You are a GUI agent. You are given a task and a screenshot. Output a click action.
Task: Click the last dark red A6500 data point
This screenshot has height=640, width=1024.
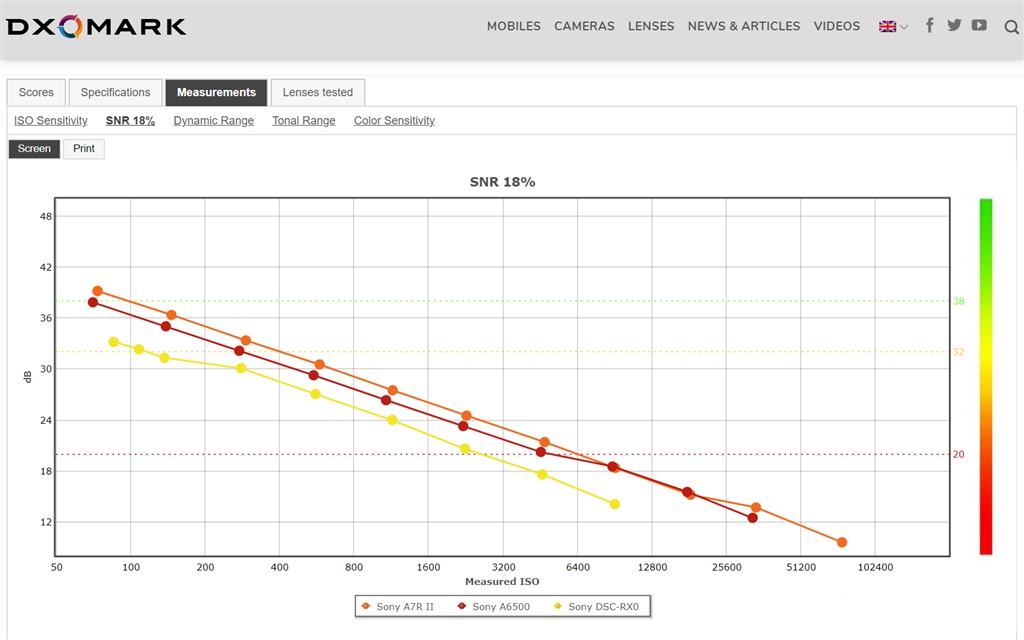(752, 518)
